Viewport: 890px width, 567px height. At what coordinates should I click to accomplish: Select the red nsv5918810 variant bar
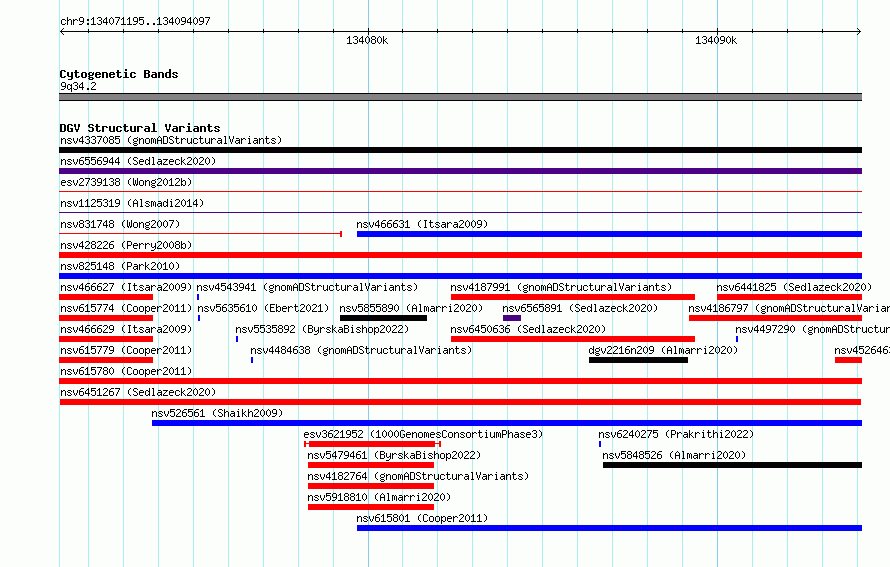tap(371, 507)
